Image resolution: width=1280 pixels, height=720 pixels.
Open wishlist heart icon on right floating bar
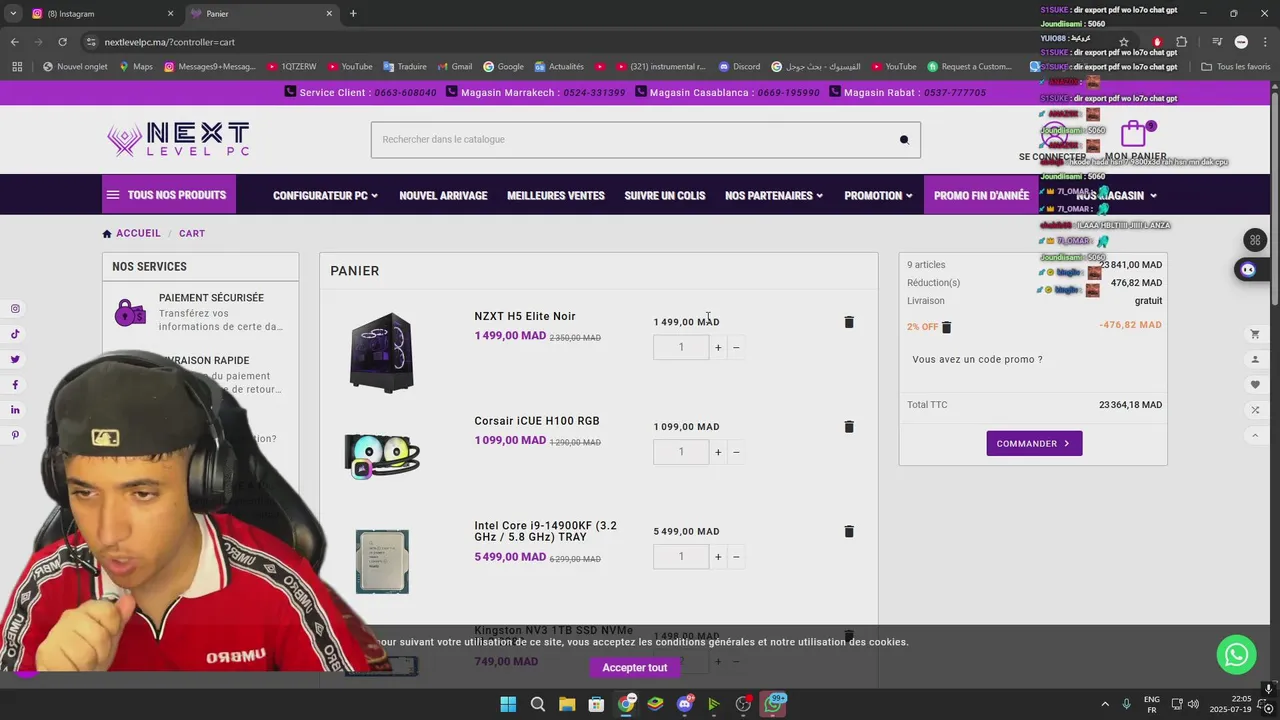[x=1255, y=385]
